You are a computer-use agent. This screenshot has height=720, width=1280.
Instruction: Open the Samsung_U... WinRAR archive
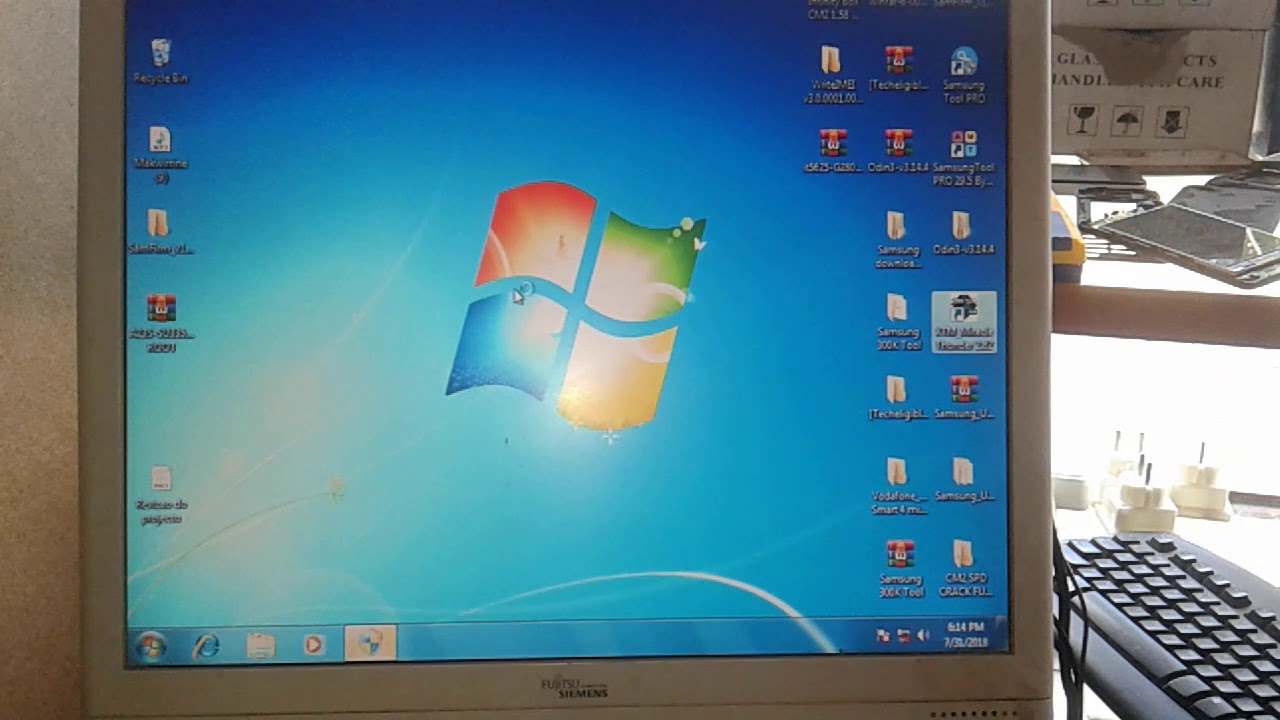pyautogui.click(x=964, y=397)
